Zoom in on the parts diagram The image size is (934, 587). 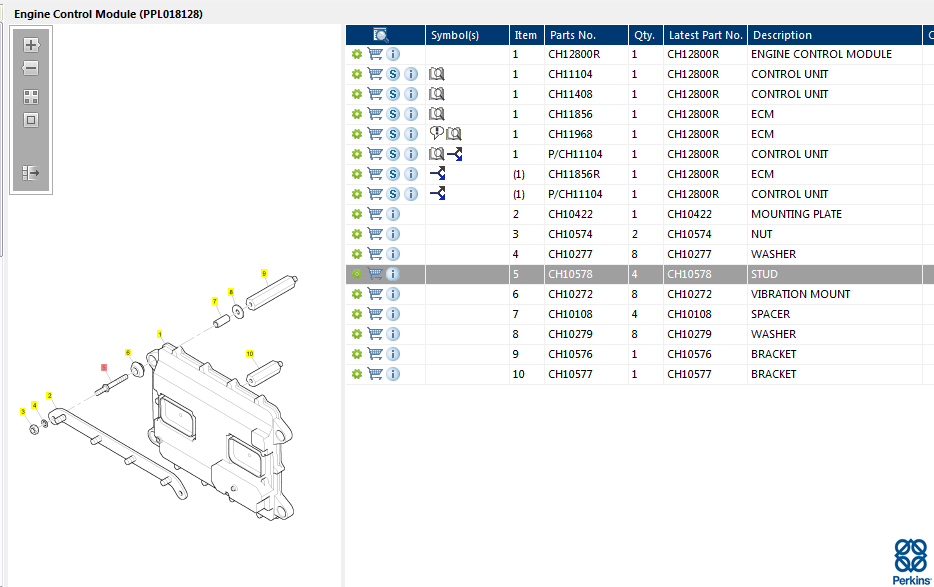click(31, 45)
